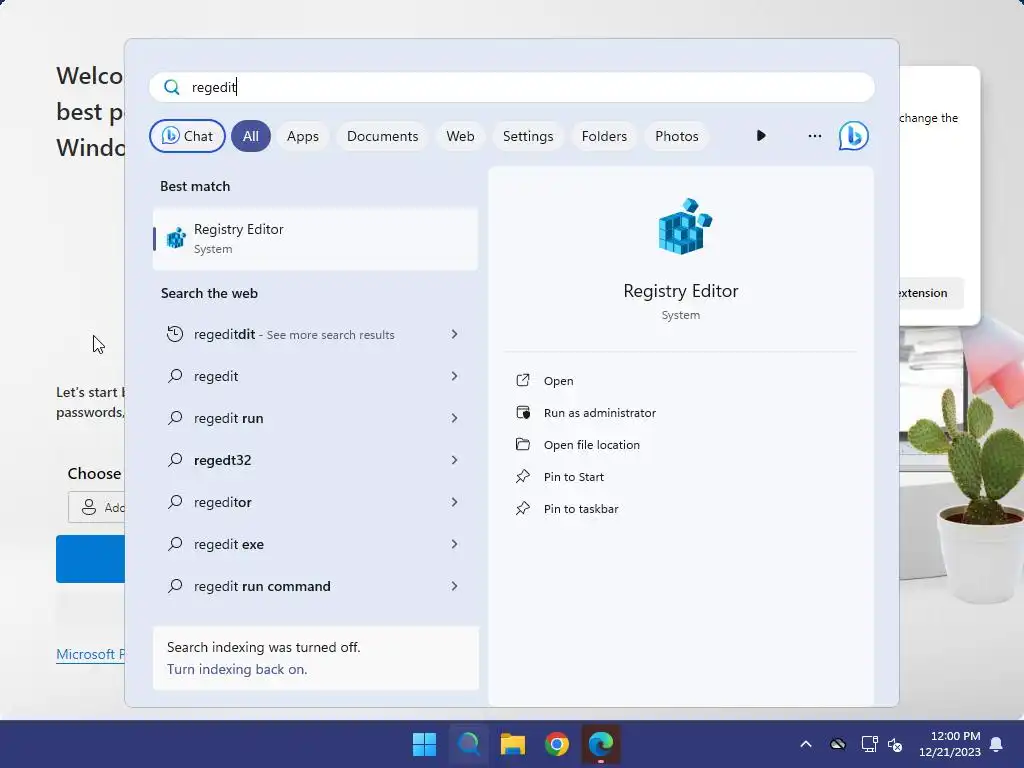Click the search icon beside regedt32

point(175,460)
